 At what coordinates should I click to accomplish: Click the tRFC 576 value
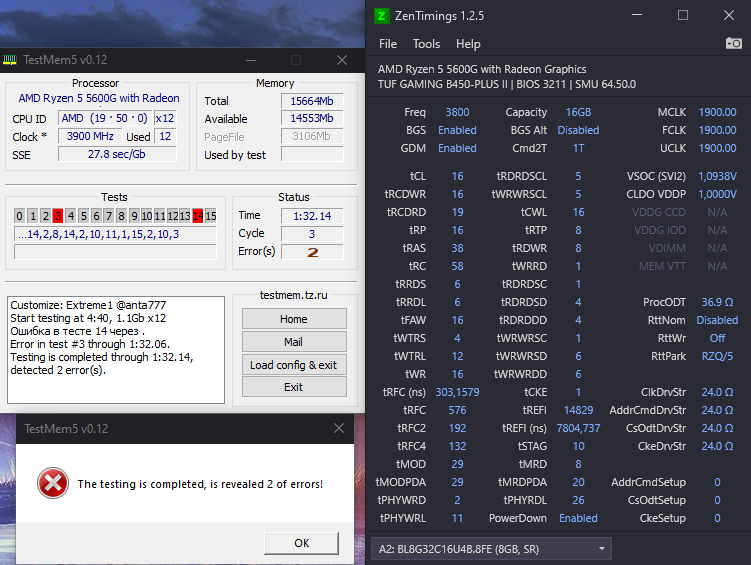click(457, 410)
